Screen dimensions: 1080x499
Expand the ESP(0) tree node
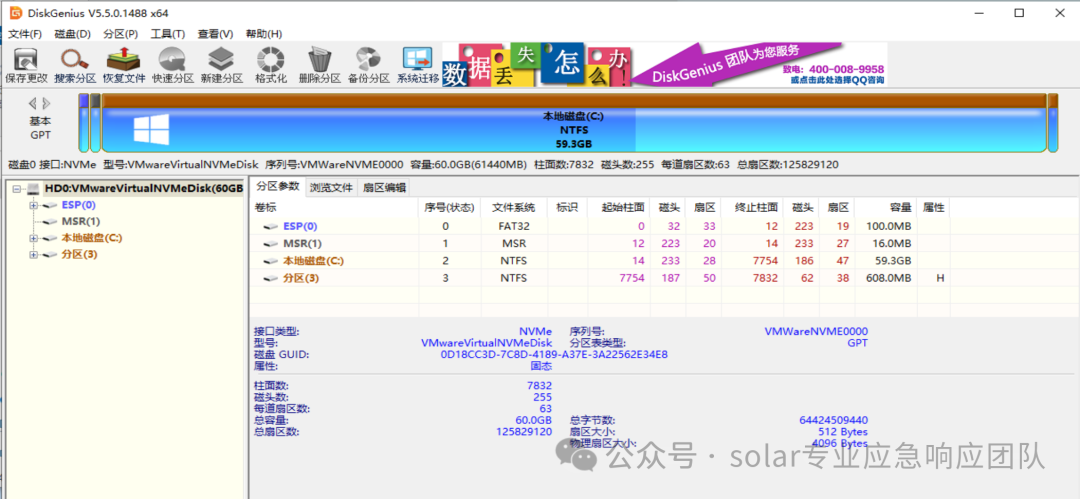click(33, 205)
